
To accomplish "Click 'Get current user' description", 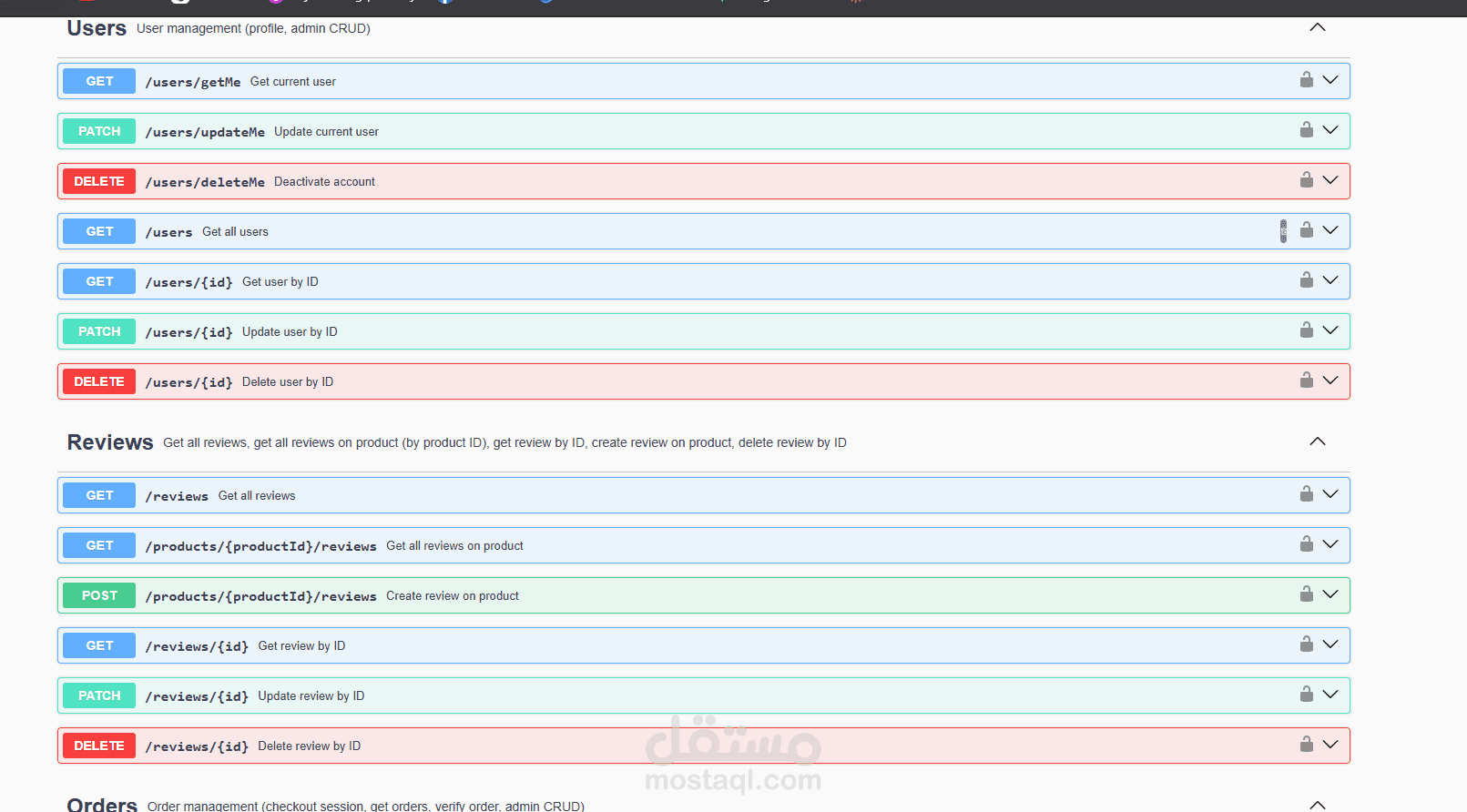I will point(293,81).
